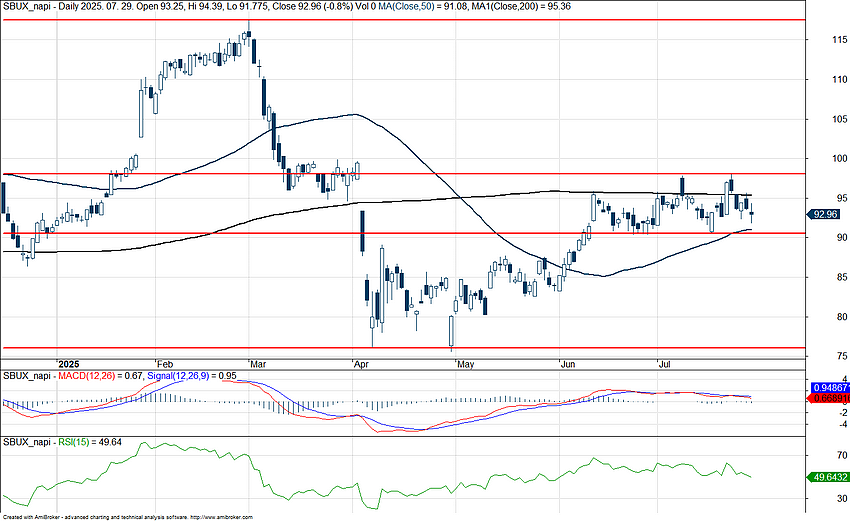
Task: Click the 30 level on RSI axis
Action: tap(842, 498)
